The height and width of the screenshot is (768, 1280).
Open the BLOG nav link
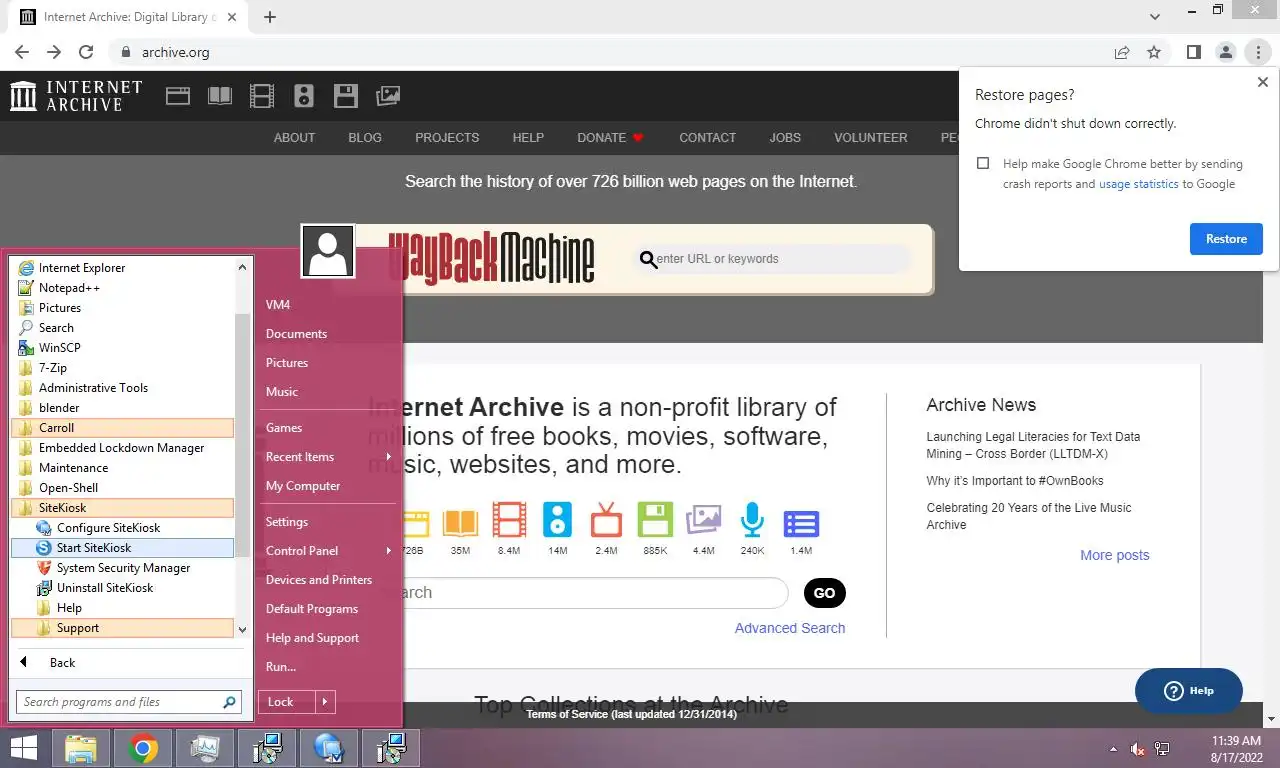365,138
